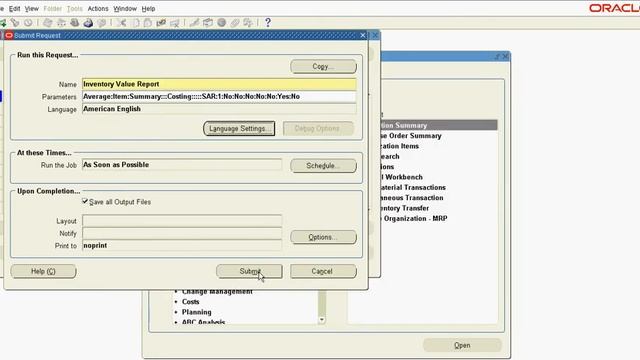Click the Navigator list scrollbar down arrow
This screenshot has height=360, width=640.
pos(322,320)
